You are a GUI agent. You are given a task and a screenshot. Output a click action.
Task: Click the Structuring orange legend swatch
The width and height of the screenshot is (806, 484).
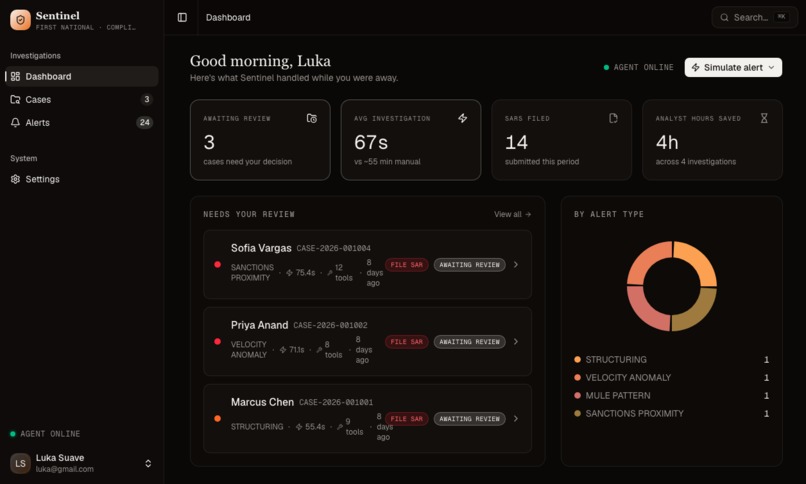pos(577,360)
